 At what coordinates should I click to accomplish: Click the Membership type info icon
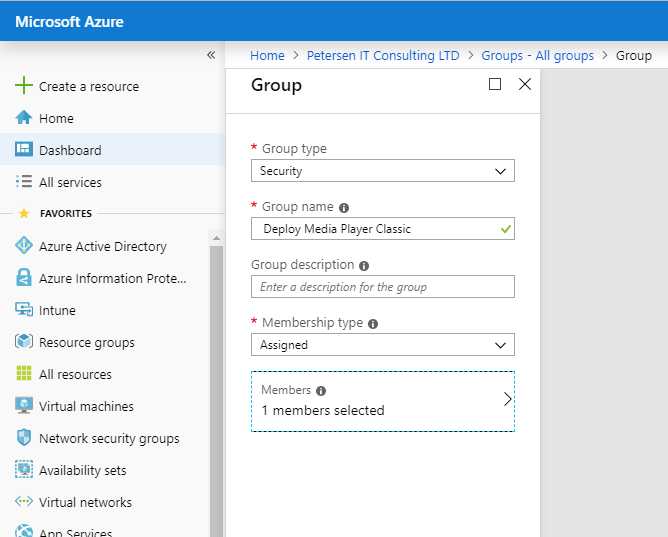[x=373, y=324]
